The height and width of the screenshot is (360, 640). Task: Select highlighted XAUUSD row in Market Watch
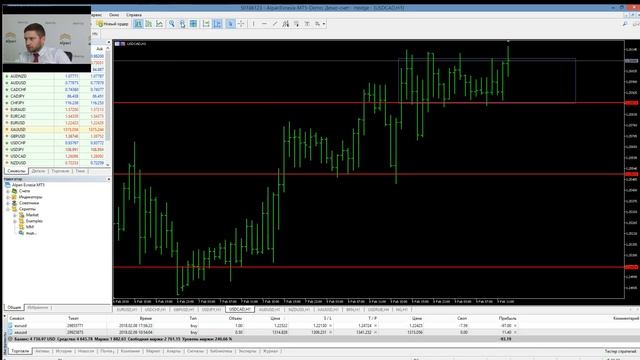tap(55, 129)
